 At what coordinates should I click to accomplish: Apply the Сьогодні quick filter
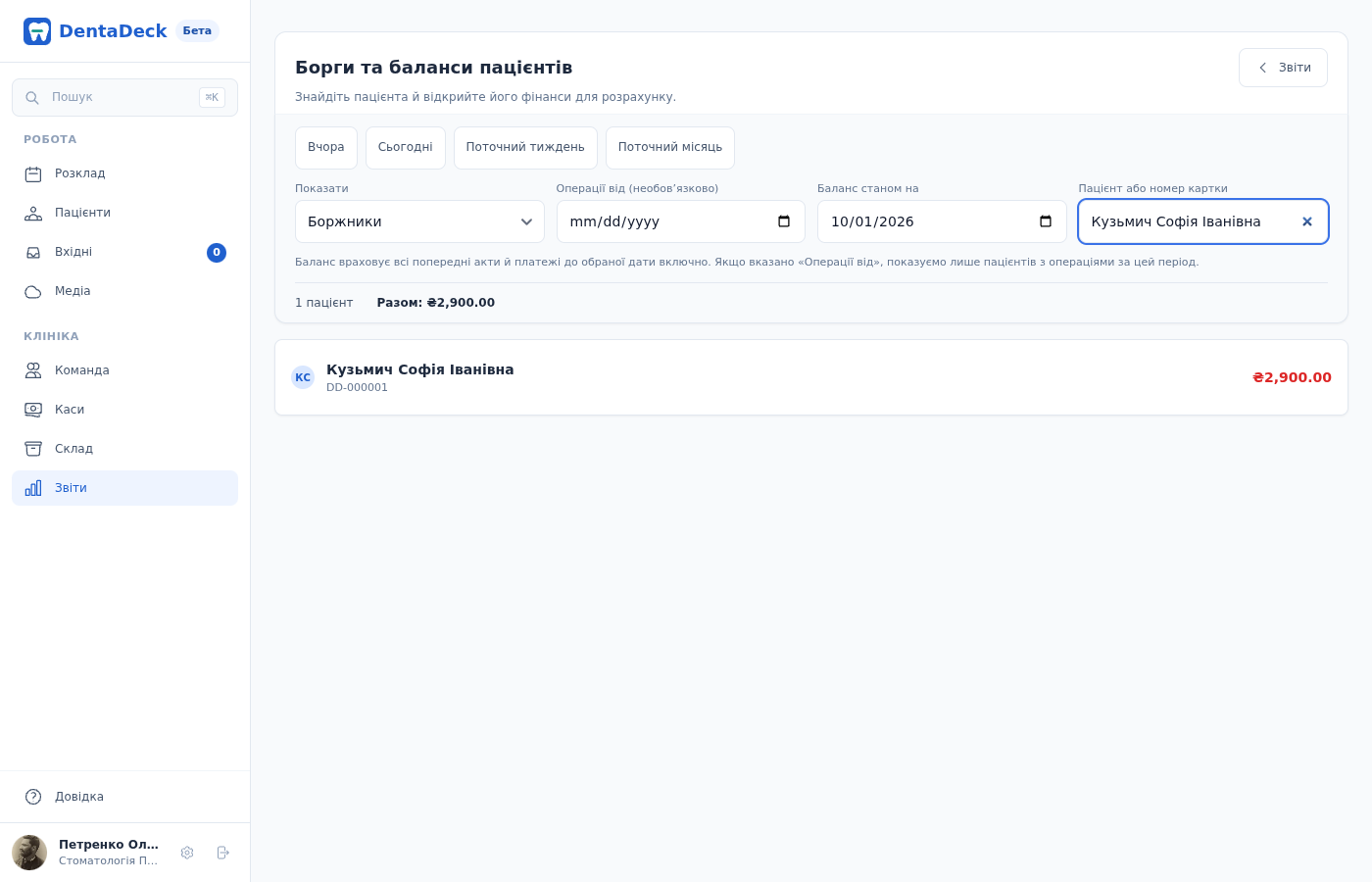[406, 148]
